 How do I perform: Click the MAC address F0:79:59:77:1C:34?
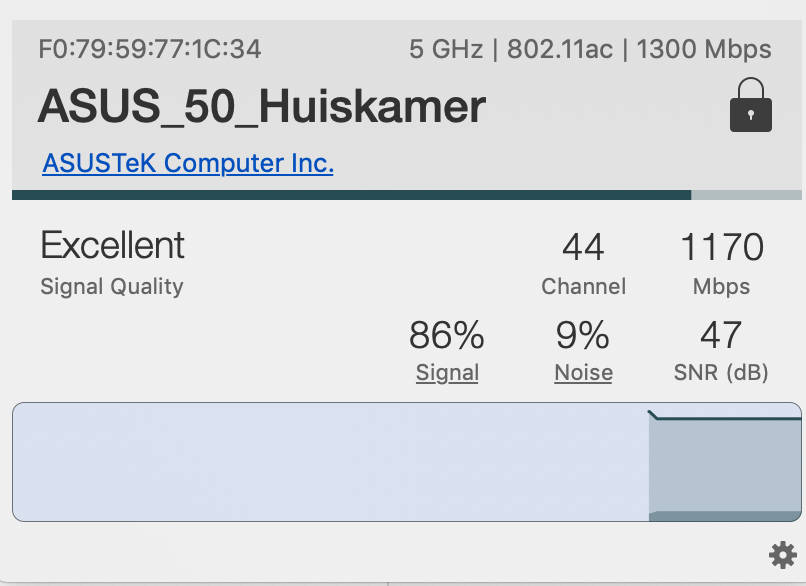pos(150,49)
